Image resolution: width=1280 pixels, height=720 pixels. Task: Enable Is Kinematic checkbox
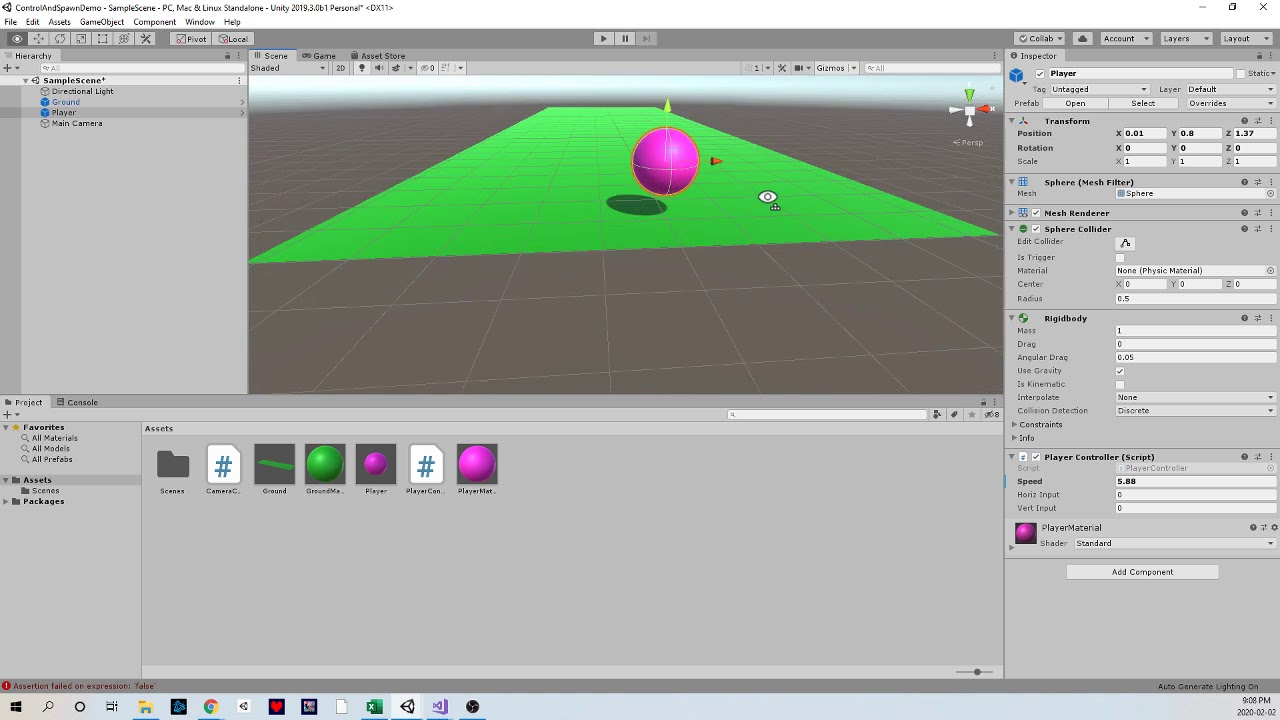[1120, 384]
